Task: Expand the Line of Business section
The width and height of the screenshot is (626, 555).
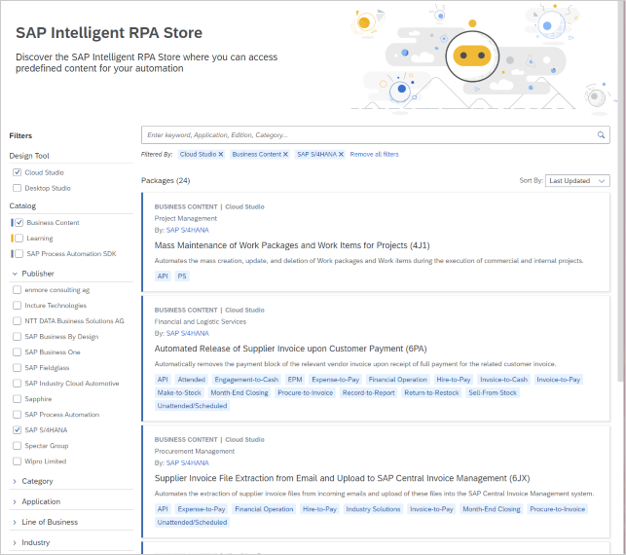Action: point(15,522)
